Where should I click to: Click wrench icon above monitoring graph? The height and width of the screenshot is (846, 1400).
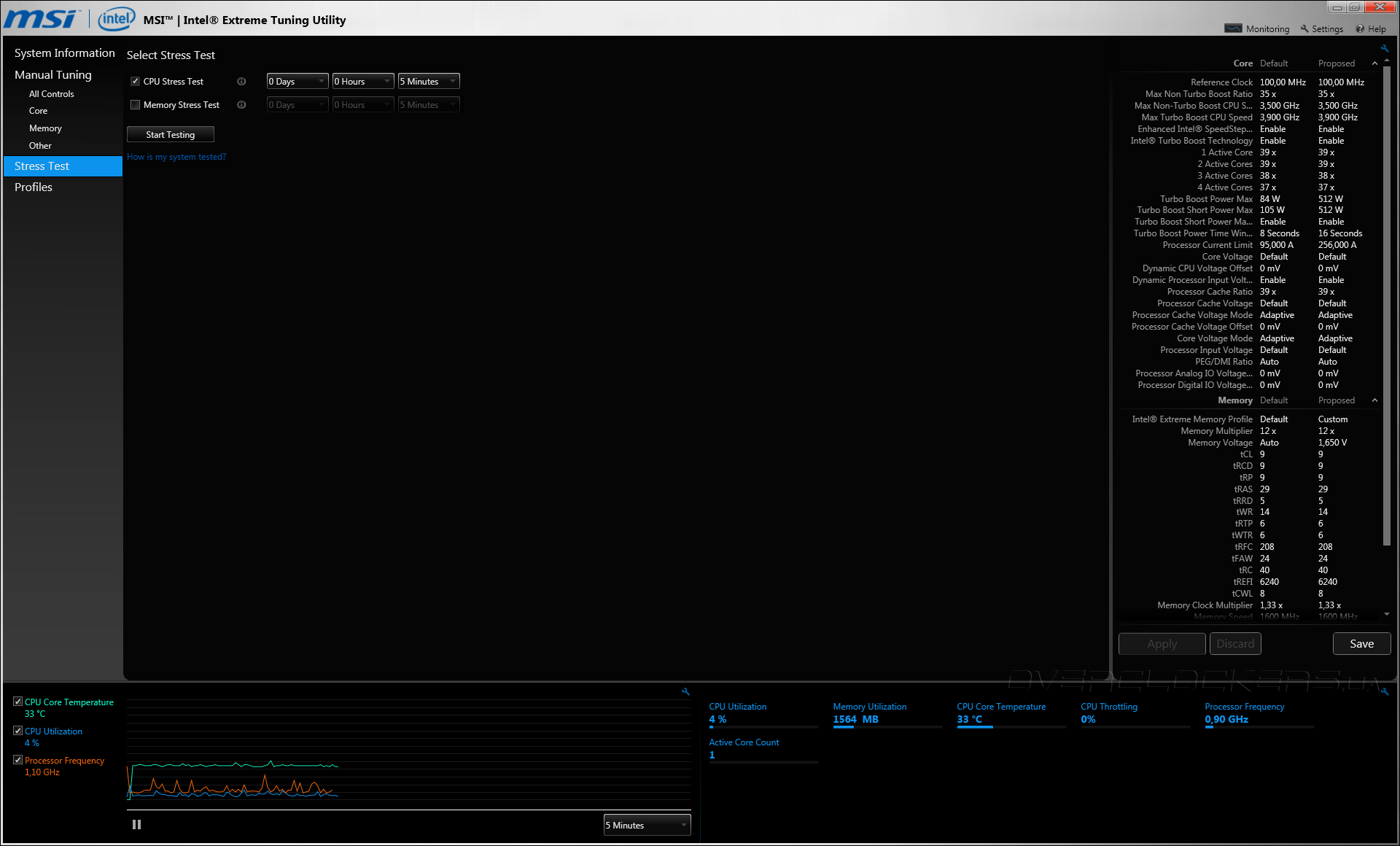pyautogui.click(x=685, y=691)
